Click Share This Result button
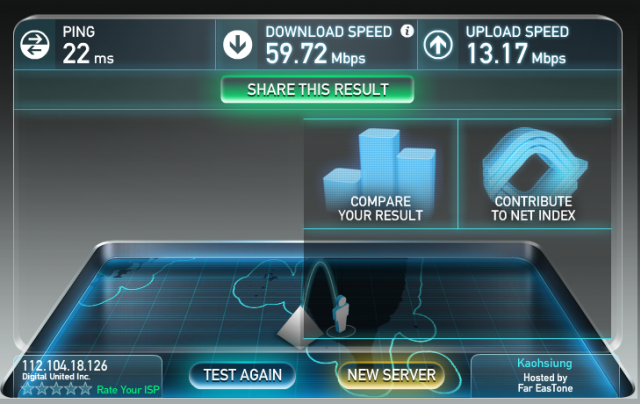The image size is (640, 404). (x=317, y=89)
